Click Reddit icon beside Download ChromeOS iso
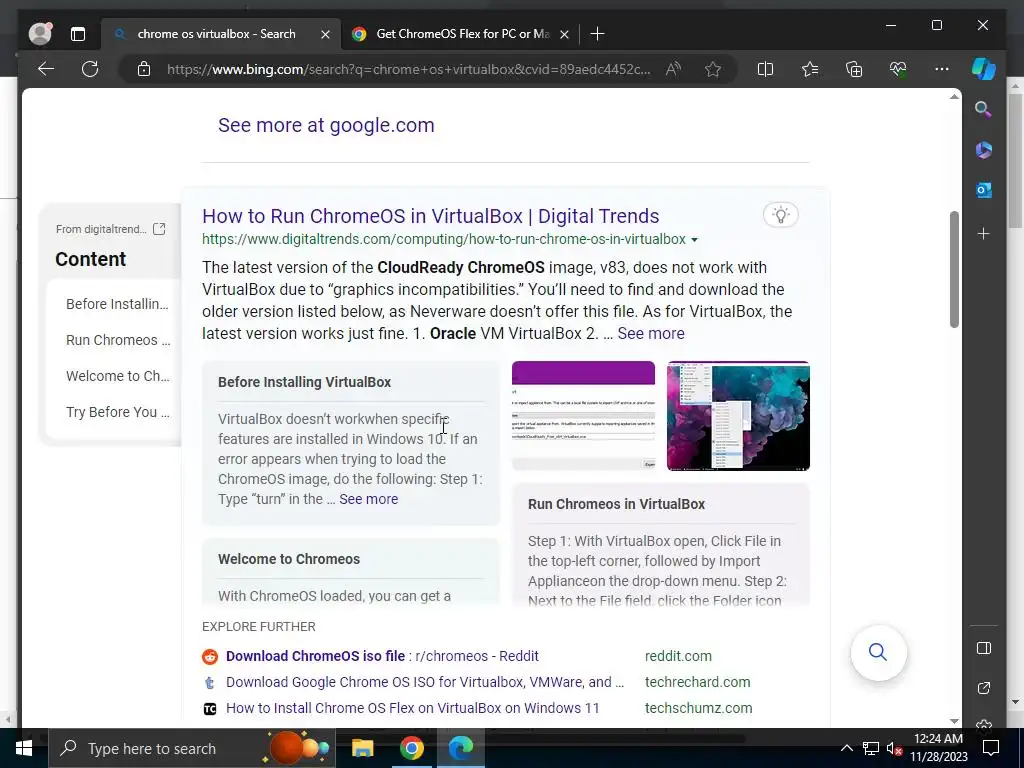This screenshot has height=768, width=1024. coord(210,656)
